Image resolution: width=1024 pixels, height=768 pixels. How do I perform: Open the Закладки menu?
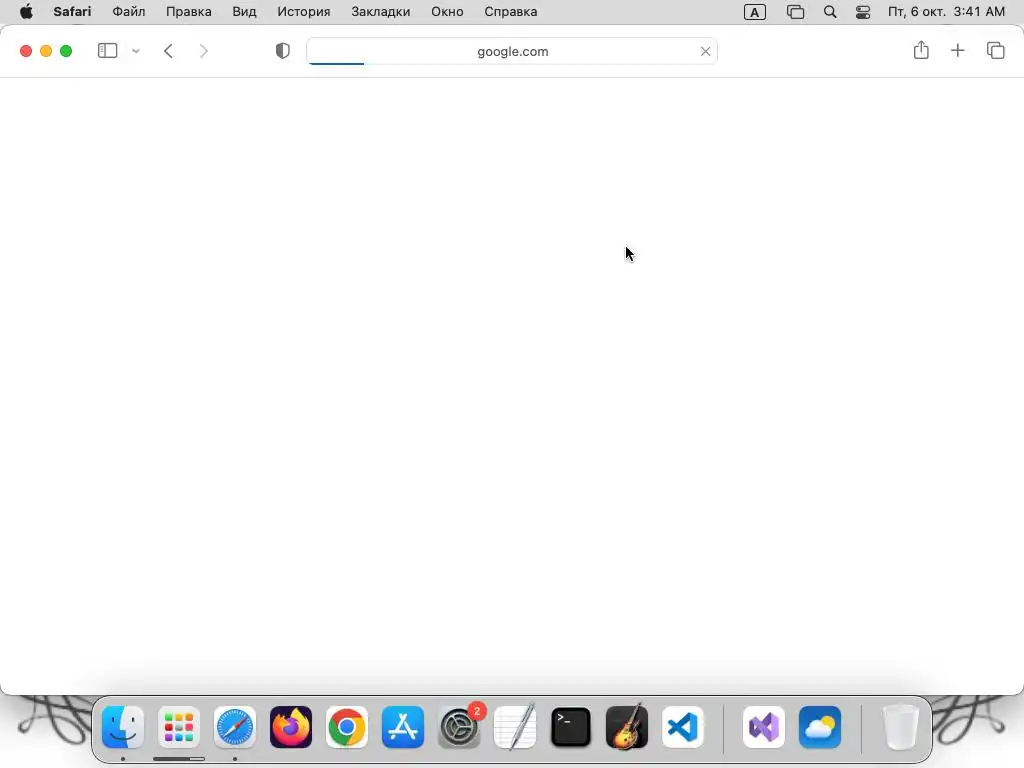(381, 12)
